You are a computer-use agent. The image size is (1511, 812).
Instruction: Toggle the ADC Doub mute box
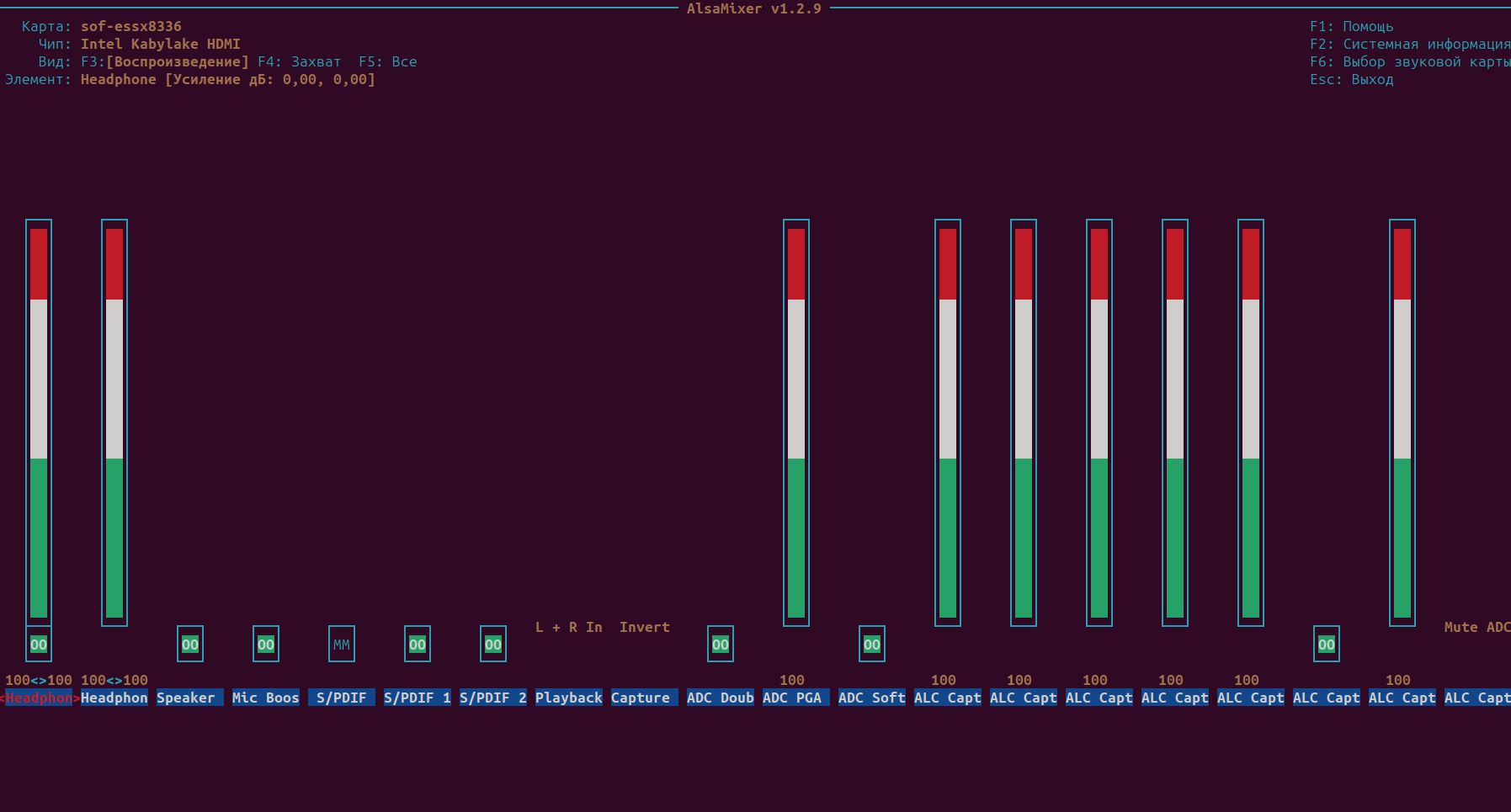(721, 645)
